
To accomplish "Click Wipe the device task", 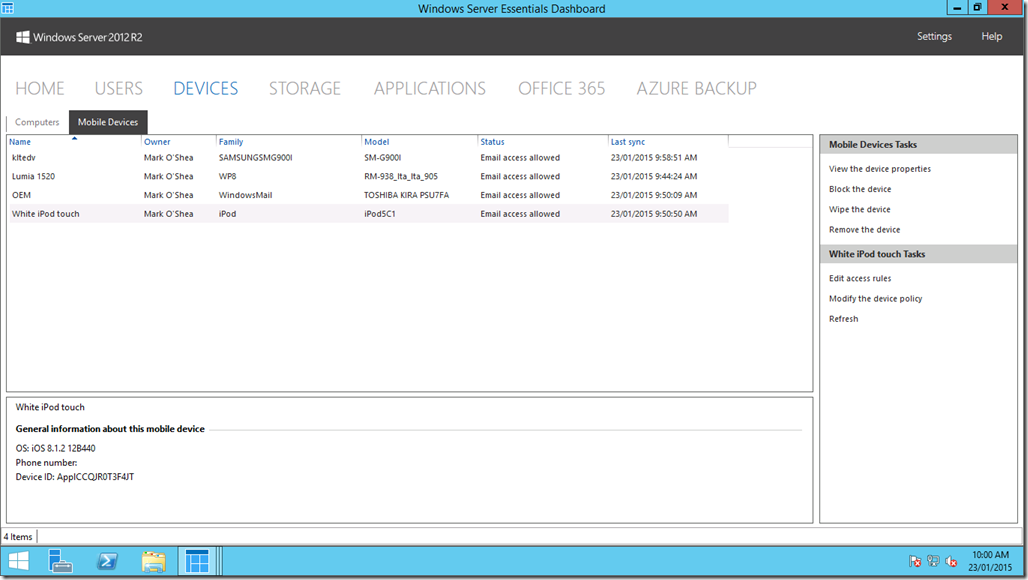I will click(x=860, y=210).
